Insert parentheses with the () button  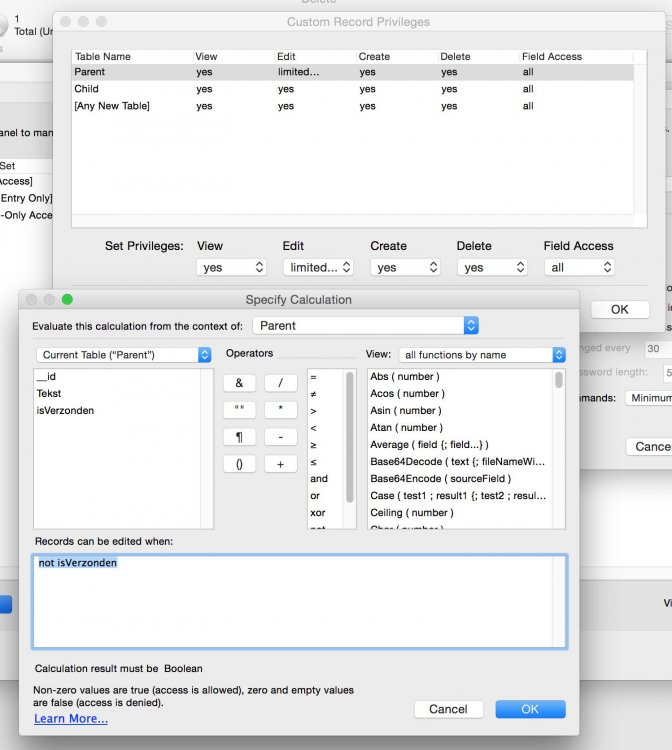tap(239, 464)
